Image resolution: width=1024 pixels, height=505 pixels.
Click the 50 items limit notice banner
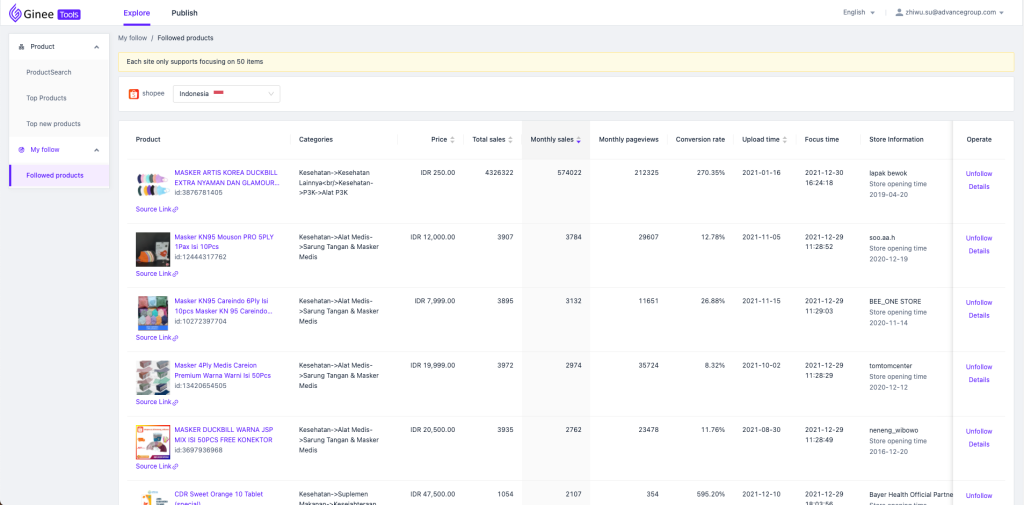[566, 62]
